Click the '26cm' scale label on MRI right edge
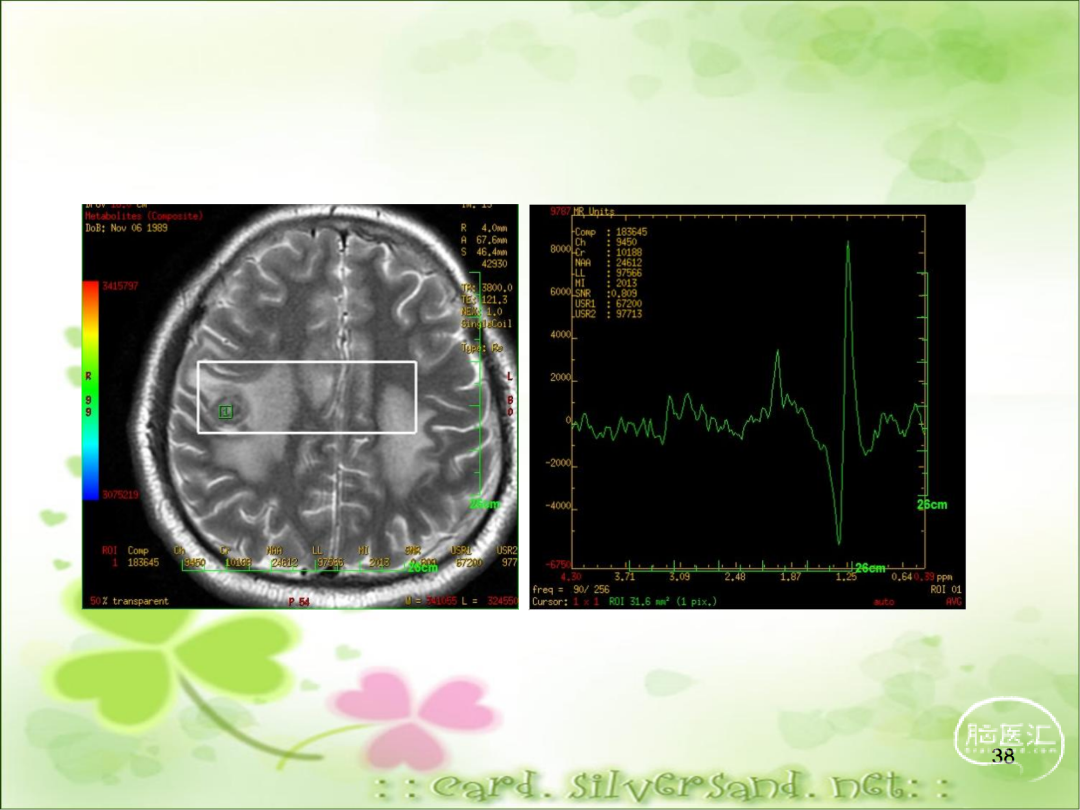This screenshot has height=810, width=1080. [x=485, y=504]
